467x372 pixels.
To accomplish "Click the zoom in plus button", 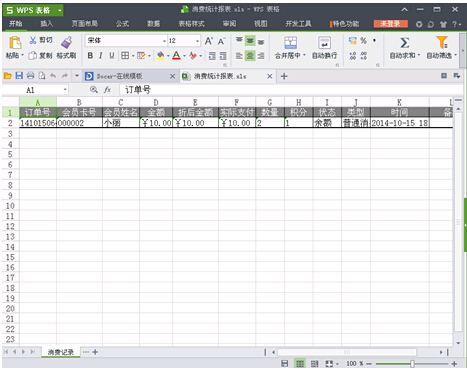I will (454, 364).
